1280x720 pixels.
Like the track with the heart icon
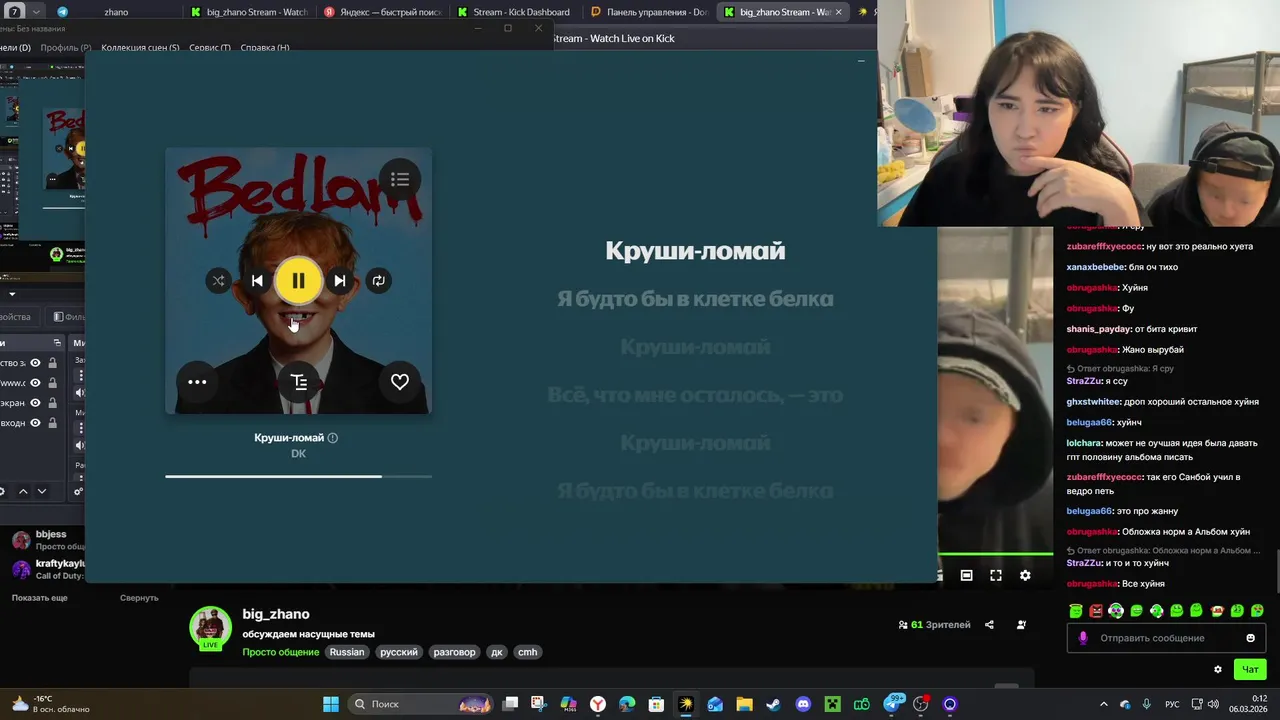[x=400, y=381]
